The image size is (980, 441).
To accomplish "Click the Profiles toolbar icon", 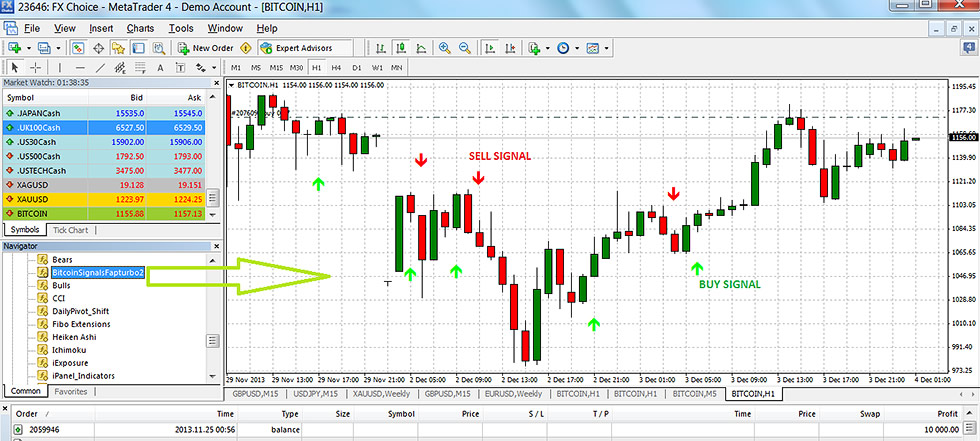I will pyautogui.click(x=44, y=48).
